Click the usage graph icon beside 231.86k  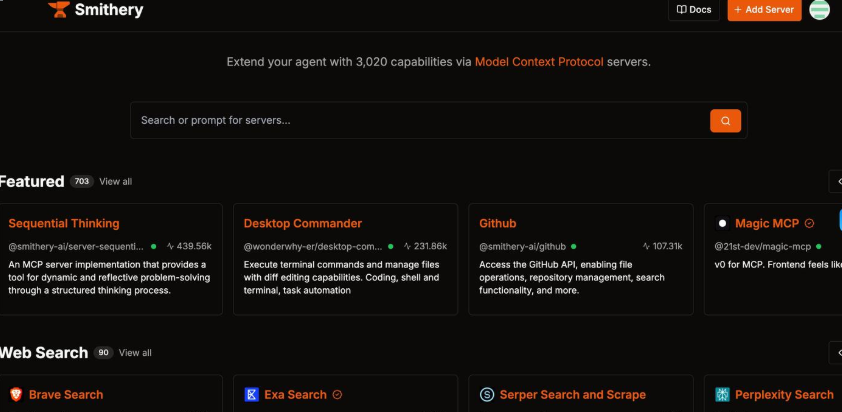click(x=407, y=247)
